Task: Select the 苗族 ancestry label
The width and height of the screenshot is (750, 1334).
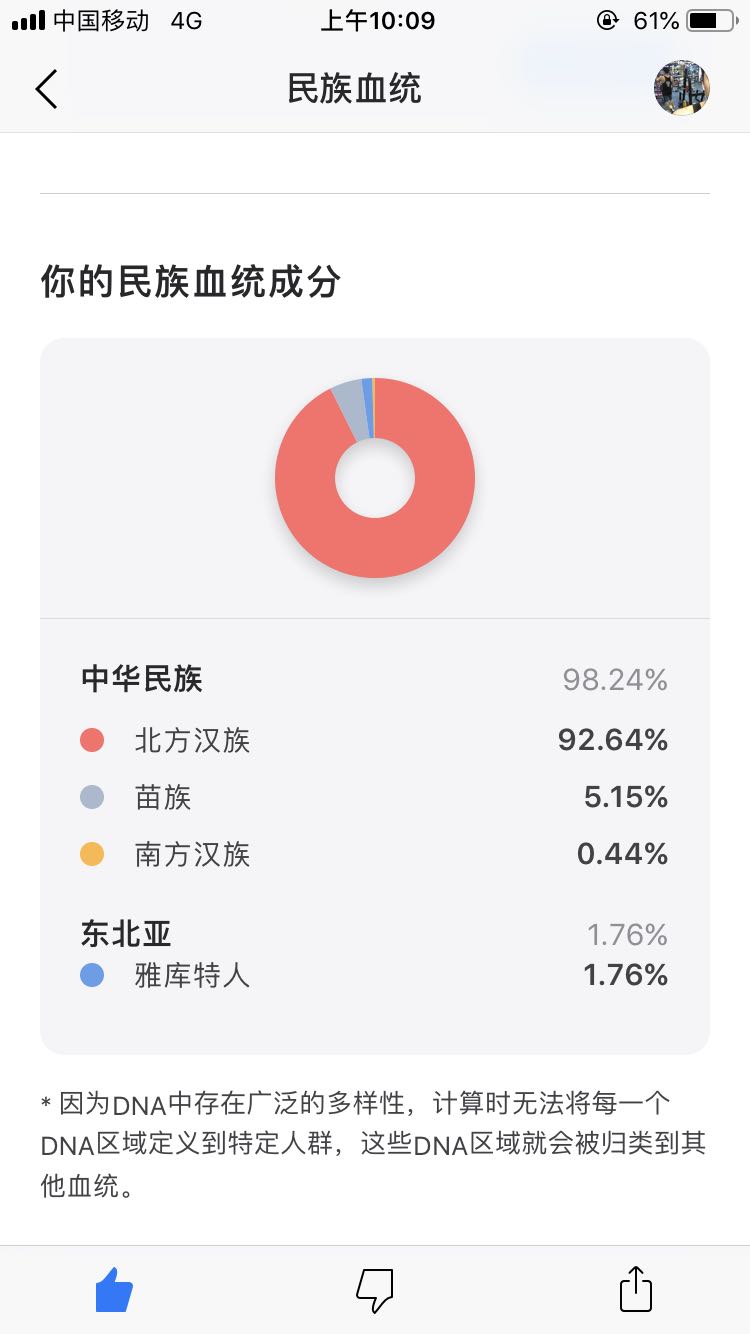Action: 163,798
